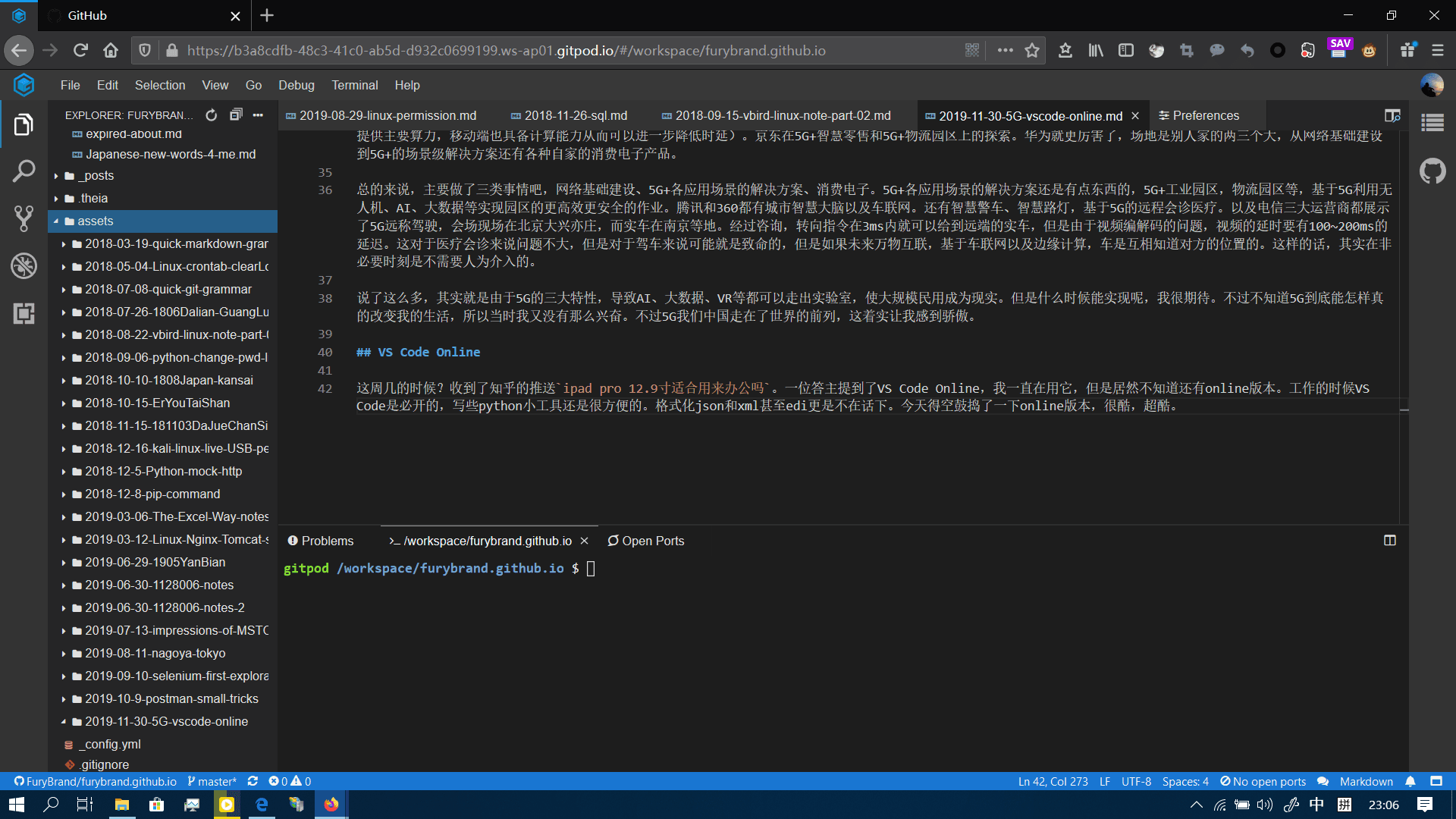Click the GitHub icon in the right sidebar

click(x=1433, y=171)
